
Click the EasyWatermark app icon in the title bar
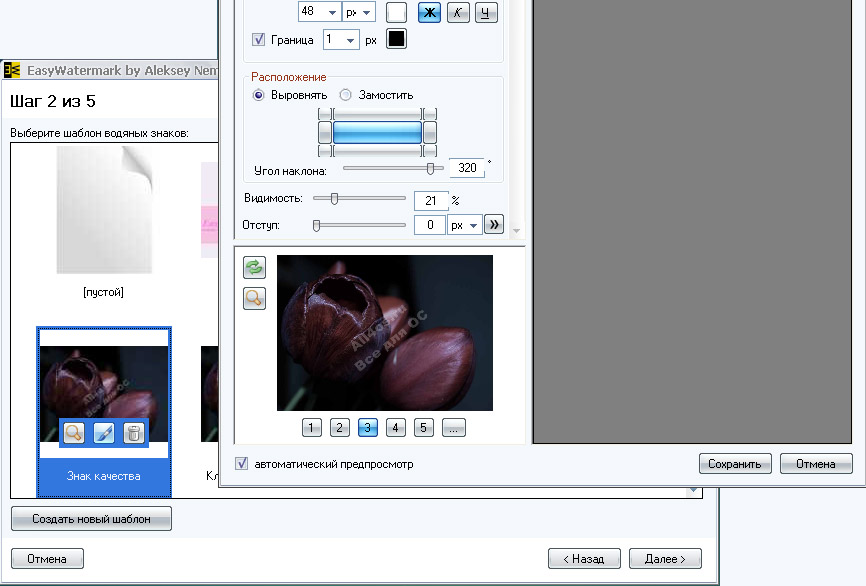12,70
